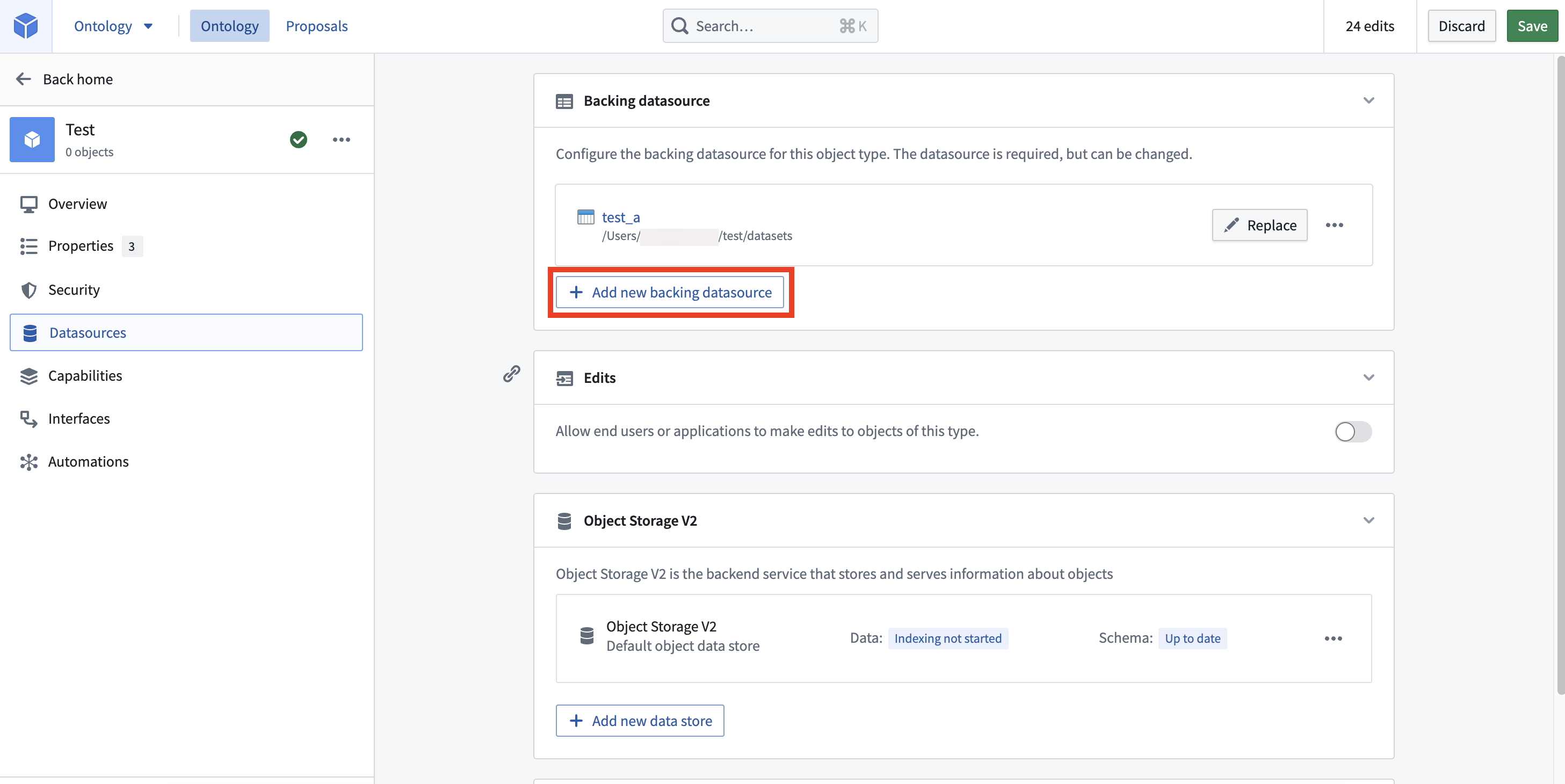The image size is (1565, 784).
Task: Switch to the Proposals tab
Action: [316, 26]
